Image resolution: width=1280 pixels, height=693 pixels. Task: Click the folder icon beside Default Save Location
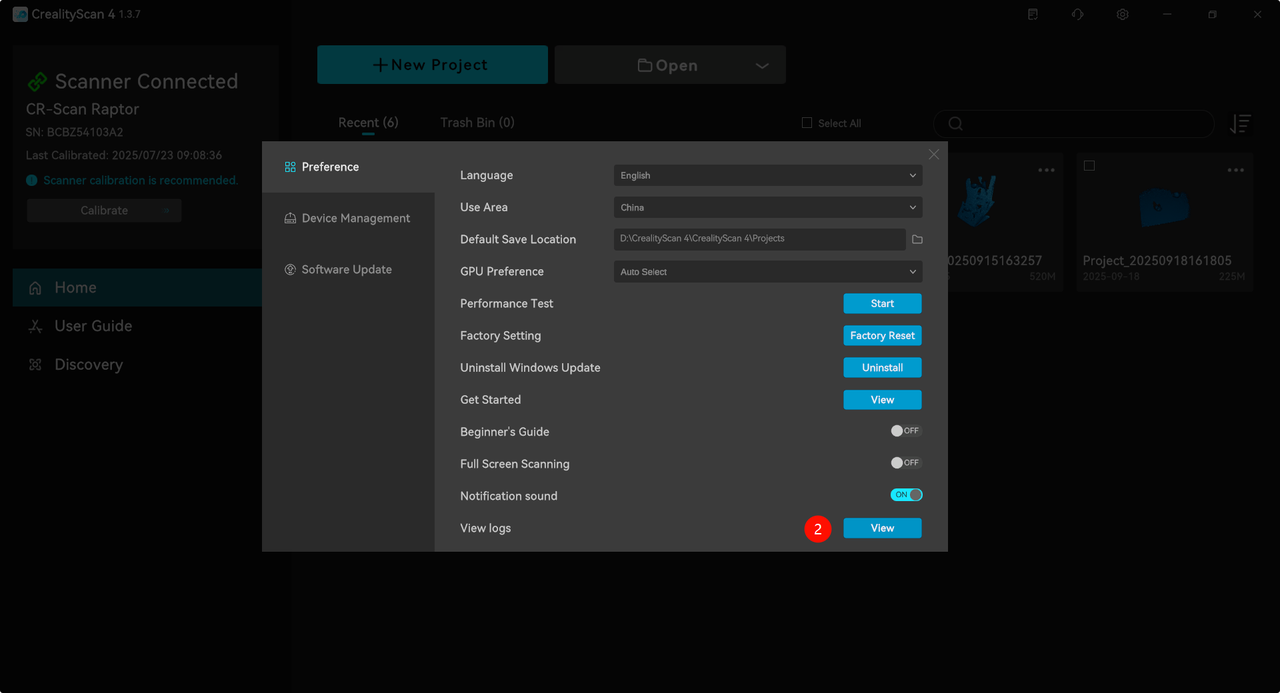pyautogui.click(x=917, y=240)
